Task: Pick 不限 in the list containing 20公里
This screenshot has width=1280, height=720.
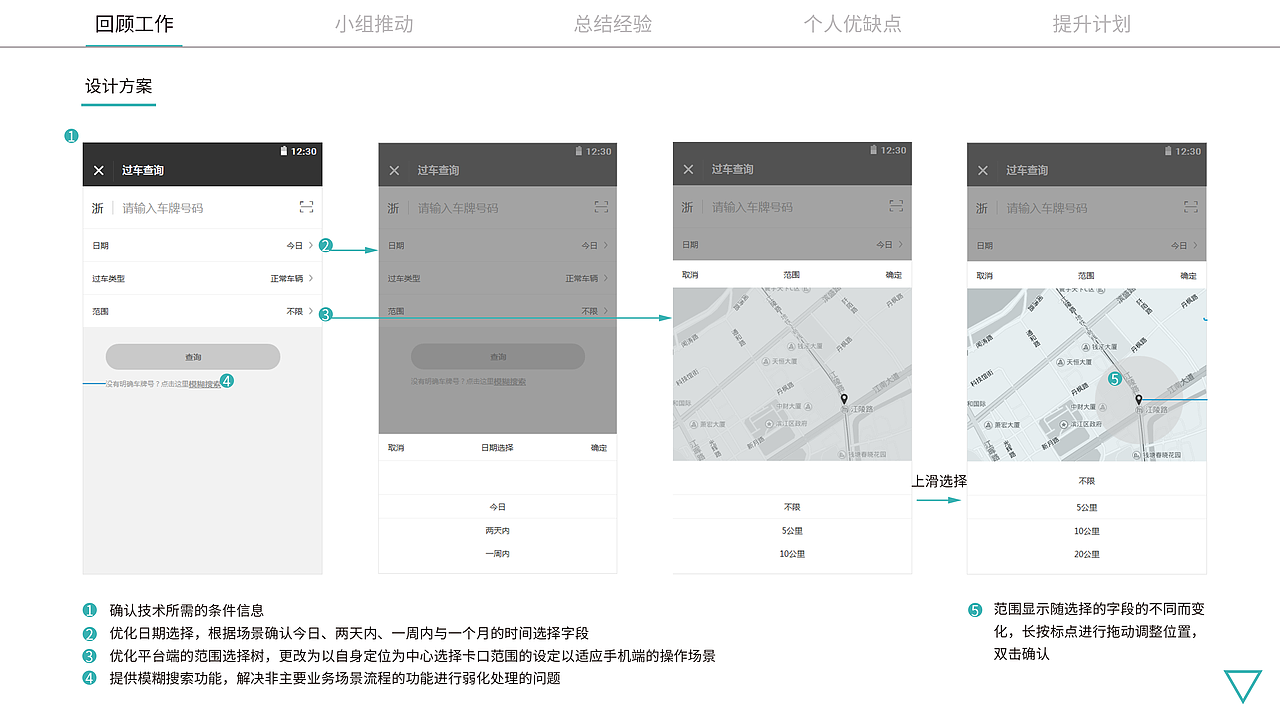Action: click(1087, 481)
